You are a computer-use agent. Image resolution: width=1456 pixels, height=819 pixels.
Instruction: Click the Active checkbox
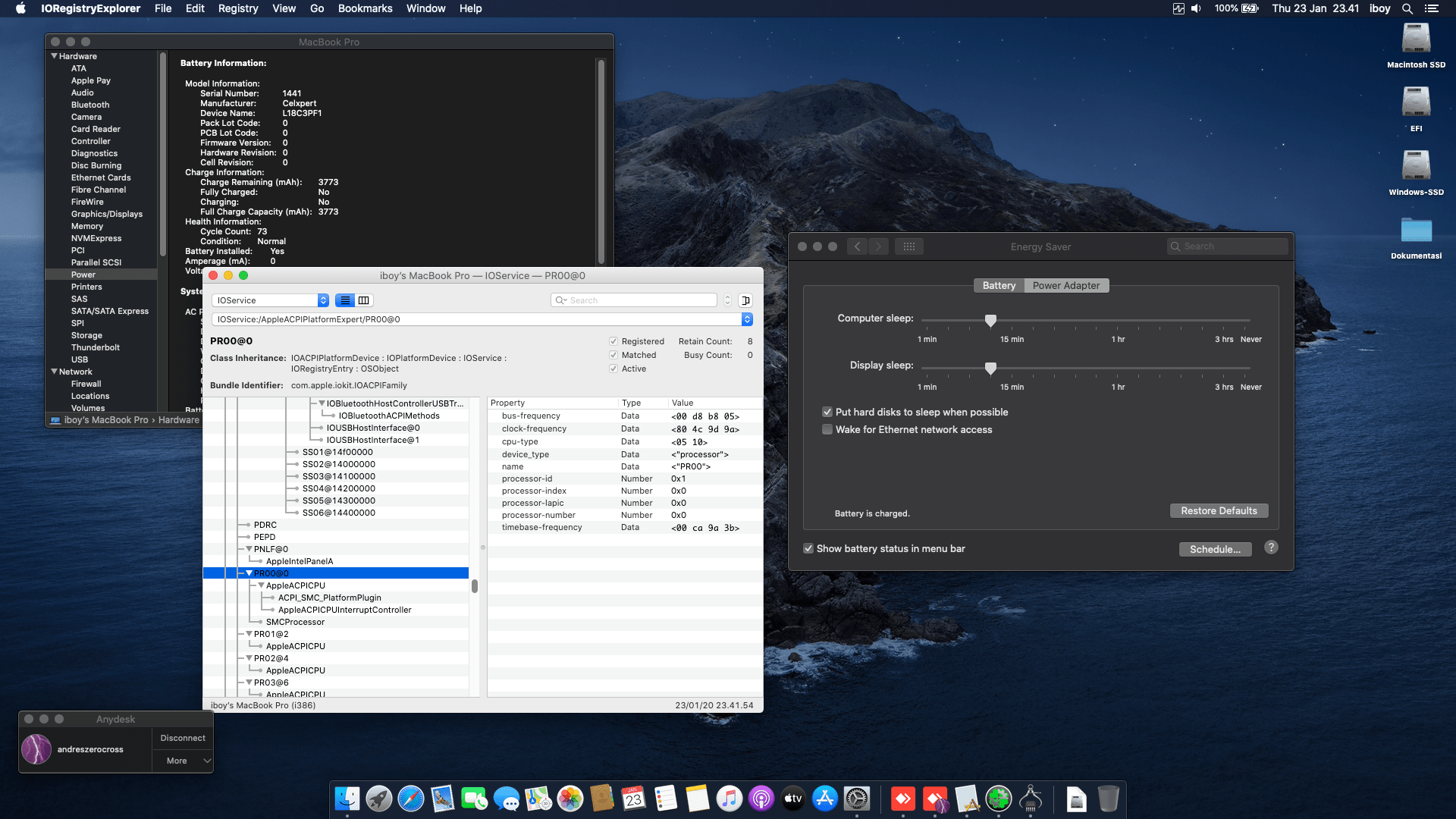[x=613, y=369]
